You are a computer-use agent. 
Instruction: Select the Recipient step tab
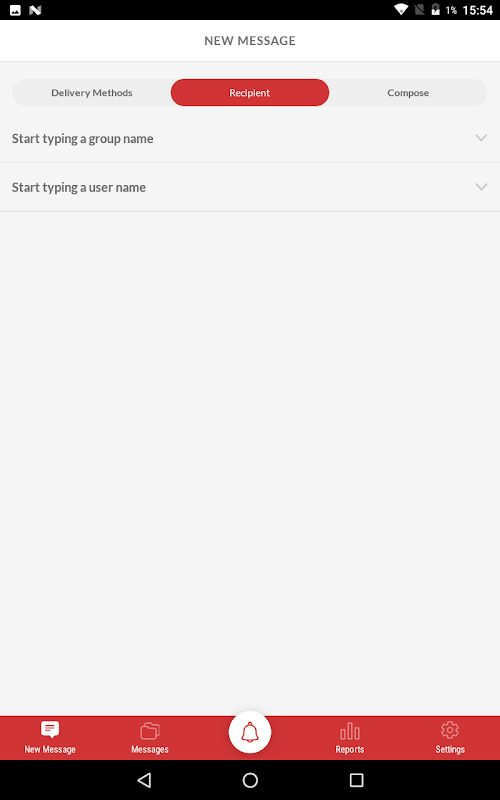250,92
